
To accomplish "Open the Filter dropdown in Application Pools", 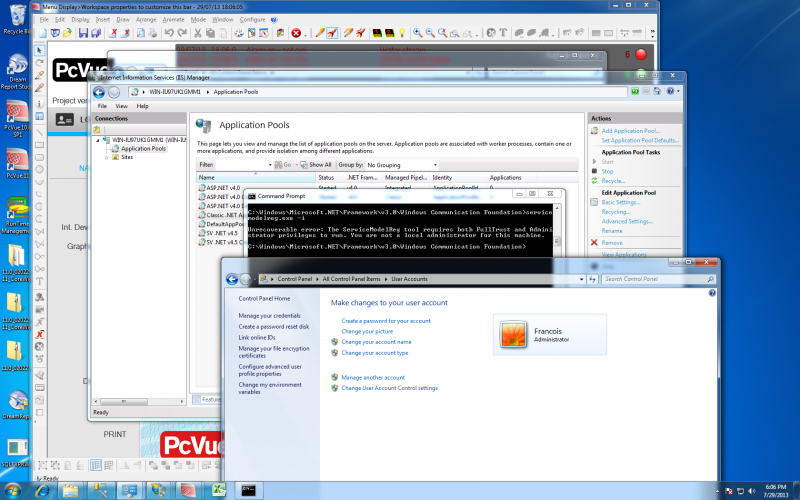I will tap(270, 165).
